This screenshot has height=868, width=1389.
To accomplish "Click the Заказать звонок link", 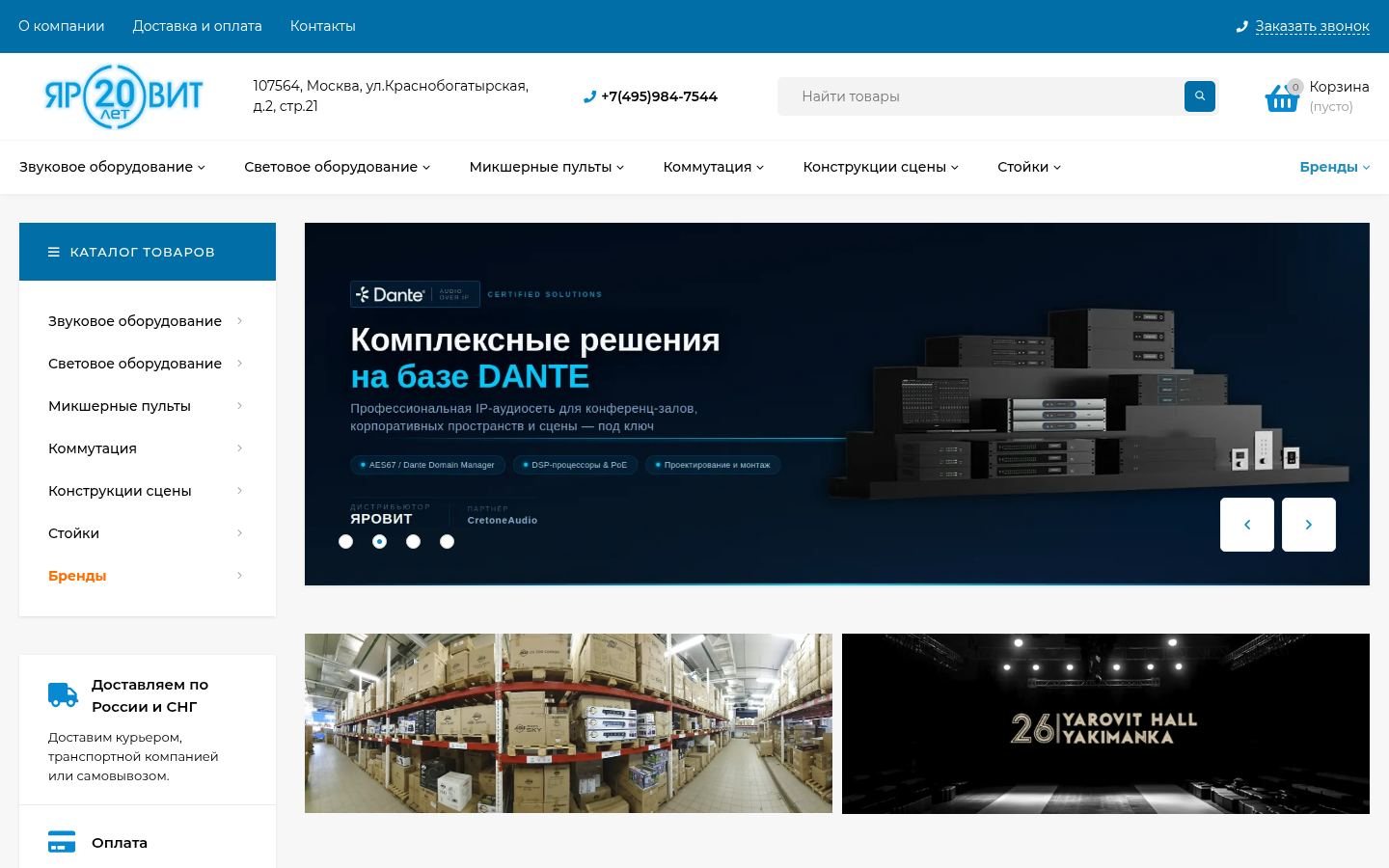I will pos(1312,27).
